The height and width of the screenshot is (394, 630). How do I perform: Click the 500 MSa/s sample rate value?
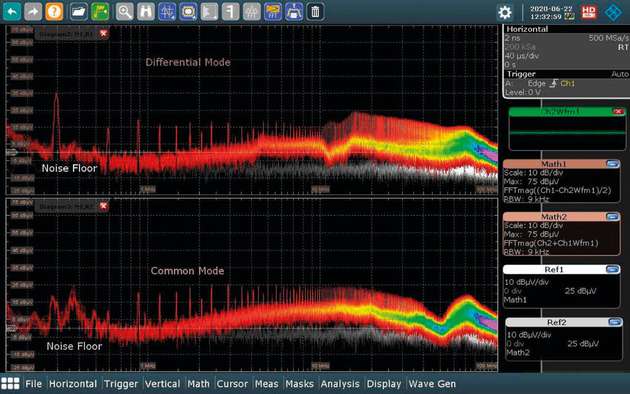pyautogui.click(x=608, y=38)
